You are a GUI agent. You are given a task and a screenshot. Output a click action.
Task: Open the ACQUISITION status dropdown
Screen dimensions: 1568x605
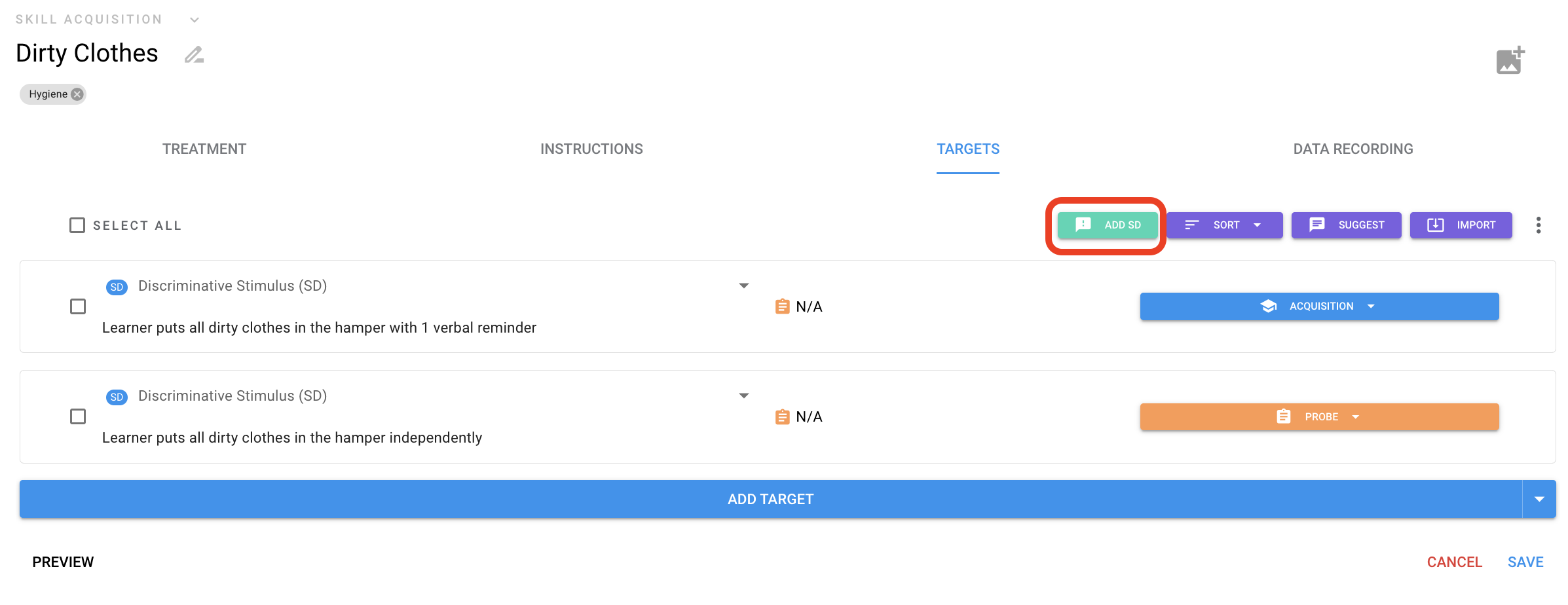coord(1319,306)
